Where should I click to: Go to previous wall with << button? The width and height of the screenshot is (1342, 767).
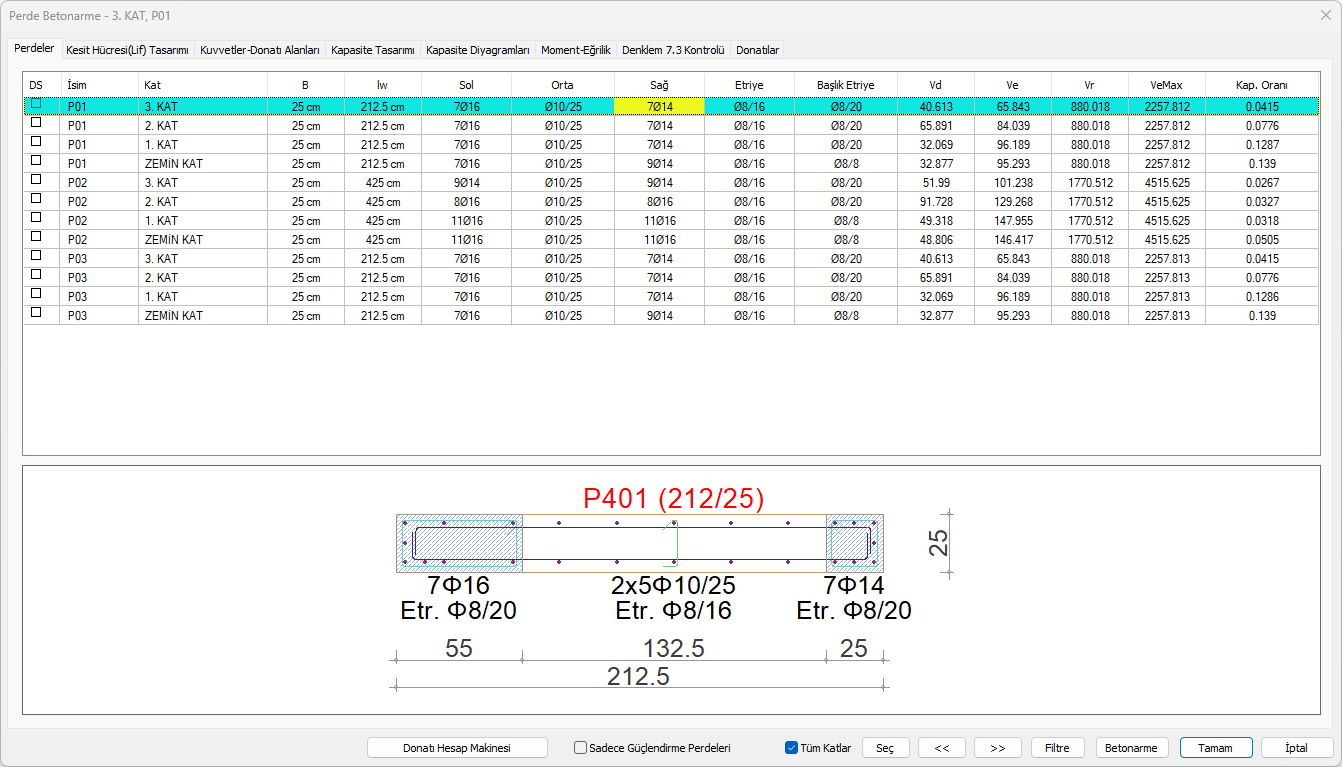(941, 748)
